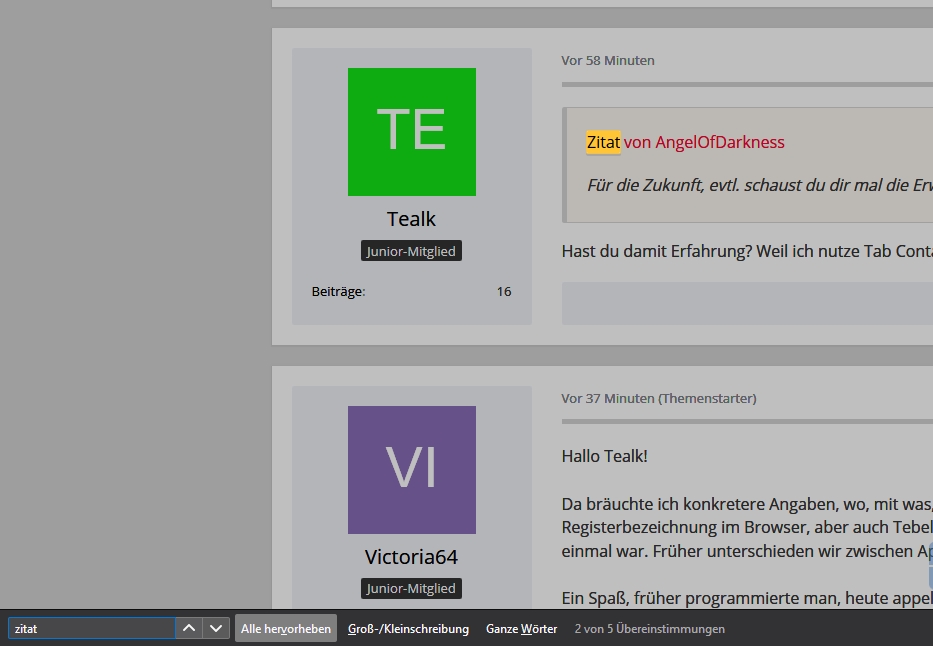Open the Vor 37 Minuten timestamp

608,398
